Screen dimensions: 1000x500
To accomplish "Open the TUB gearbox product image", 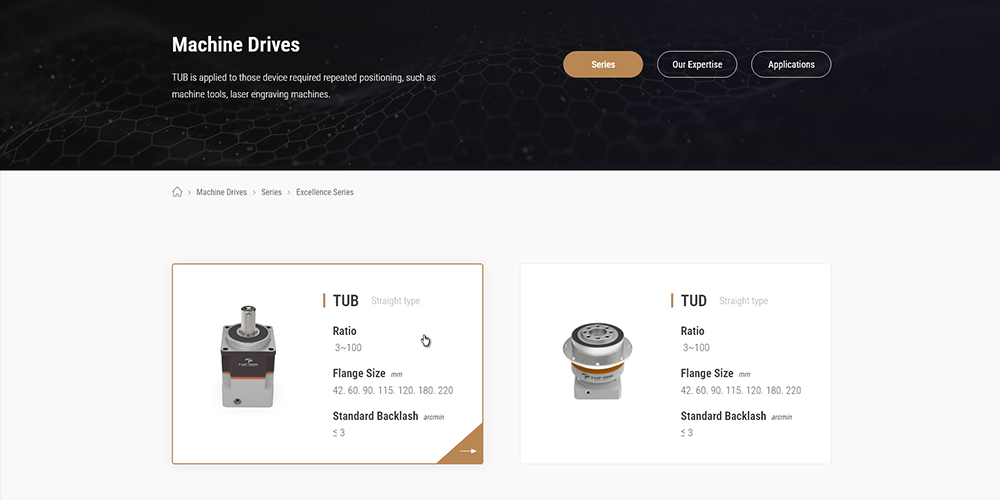I will pos(249,357).
